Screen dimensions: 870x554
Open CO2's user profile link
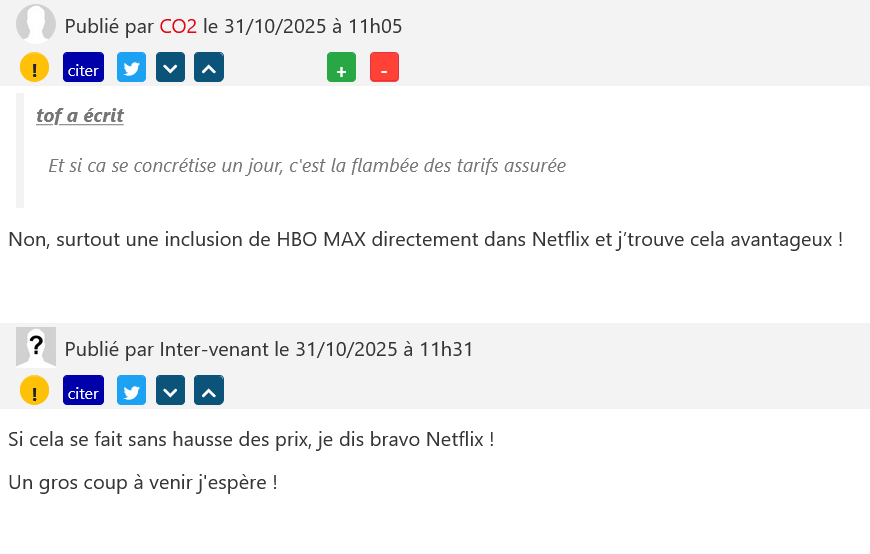tap(178, 26)
